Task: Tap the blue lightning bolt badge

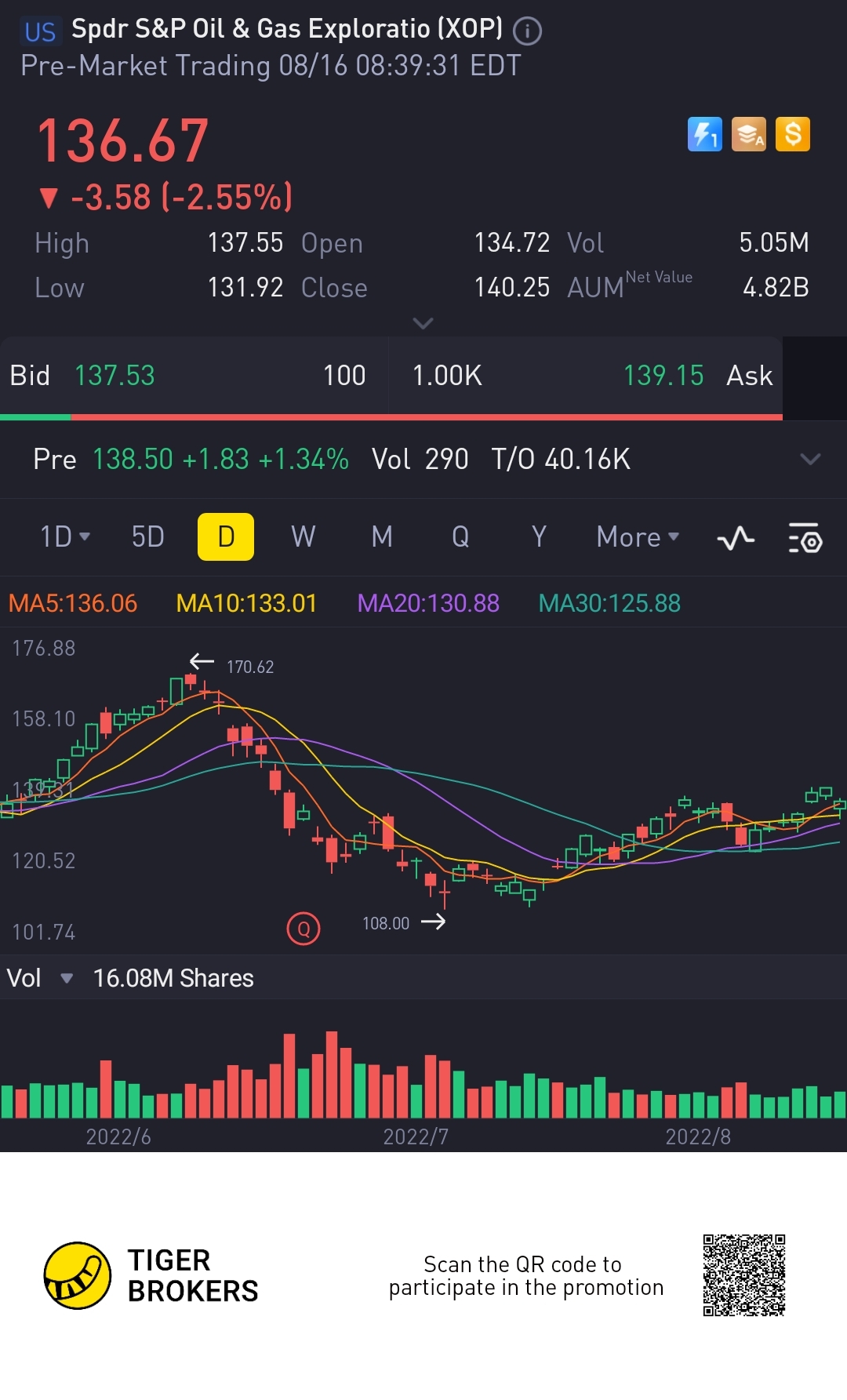Action: coord(704,134)
